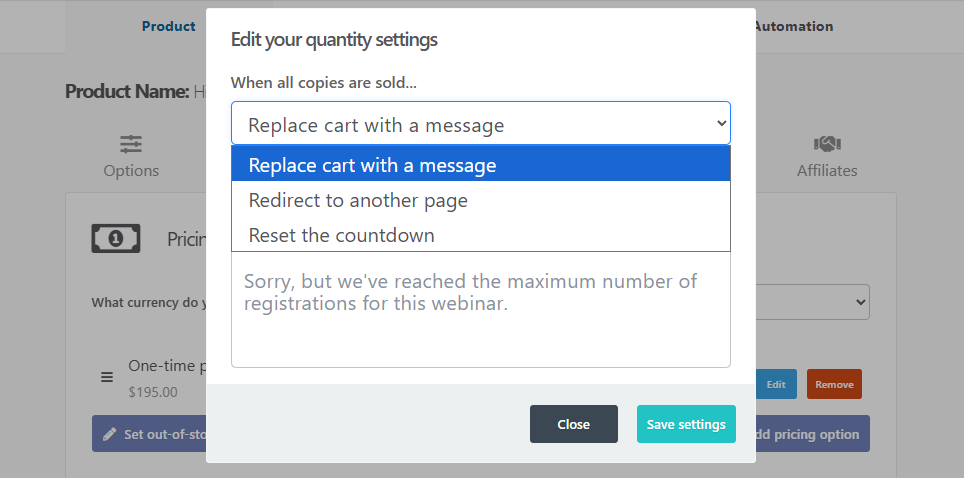
Task: Click the Pricing dollar bill icon
Action: tap(115, 238)
